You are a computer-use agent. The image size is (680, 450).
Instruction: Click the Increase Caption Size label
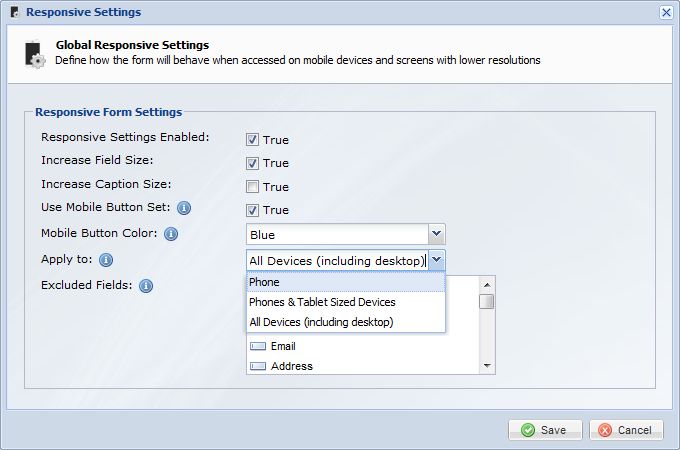point(106,184)
